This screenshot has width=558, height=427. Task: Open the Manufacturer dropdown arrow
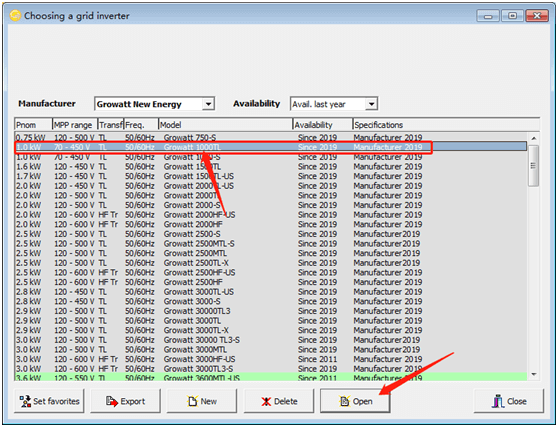[x=208, y=104]
